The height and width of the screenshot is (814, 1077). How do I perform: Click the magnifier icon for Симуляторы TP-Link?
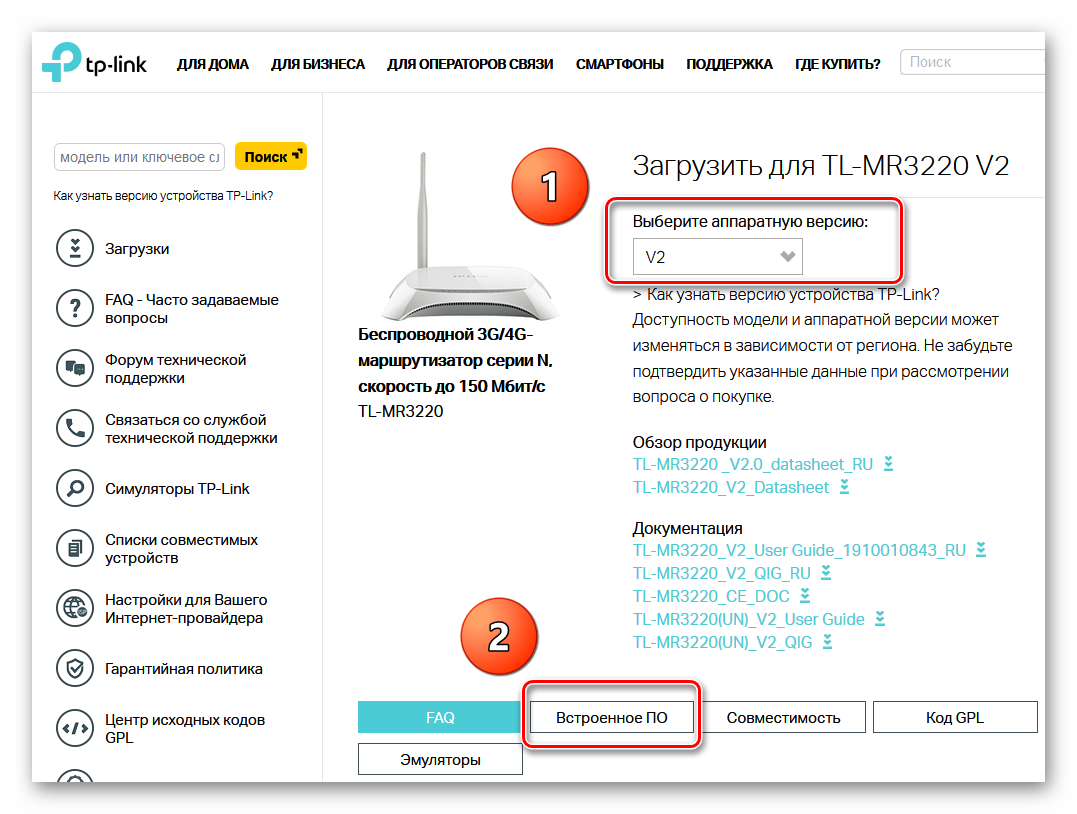point(75,488)
